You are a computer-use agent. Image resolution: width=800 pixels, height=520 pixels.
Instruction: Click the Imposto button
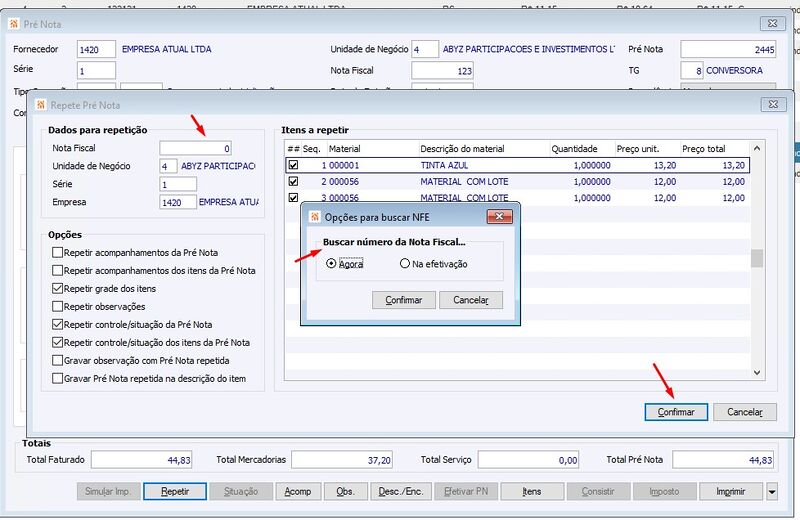(x=664, y=491)
